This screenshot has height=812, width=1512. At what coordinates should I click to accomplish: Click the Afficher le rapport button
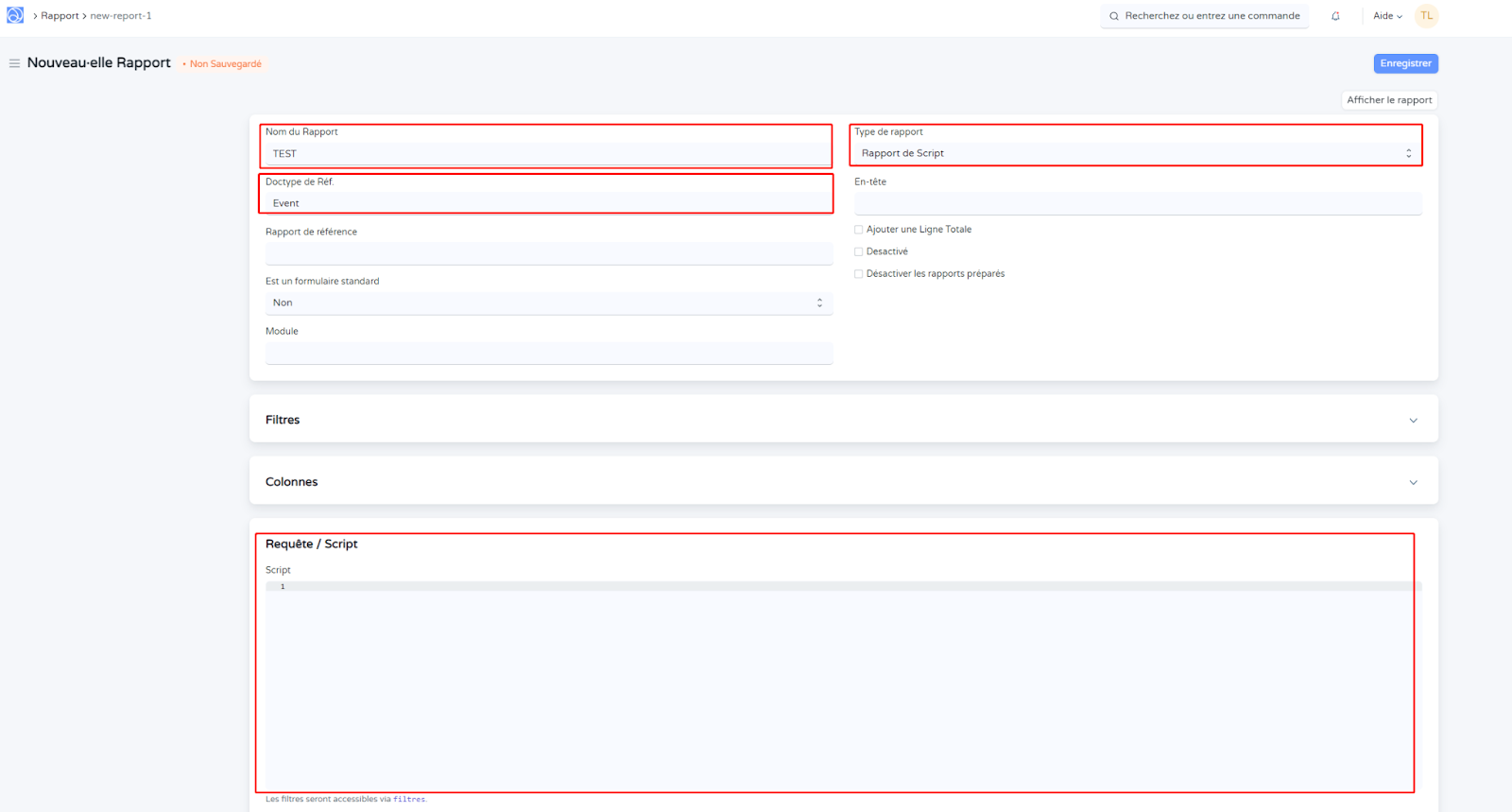coord(1389,100)
